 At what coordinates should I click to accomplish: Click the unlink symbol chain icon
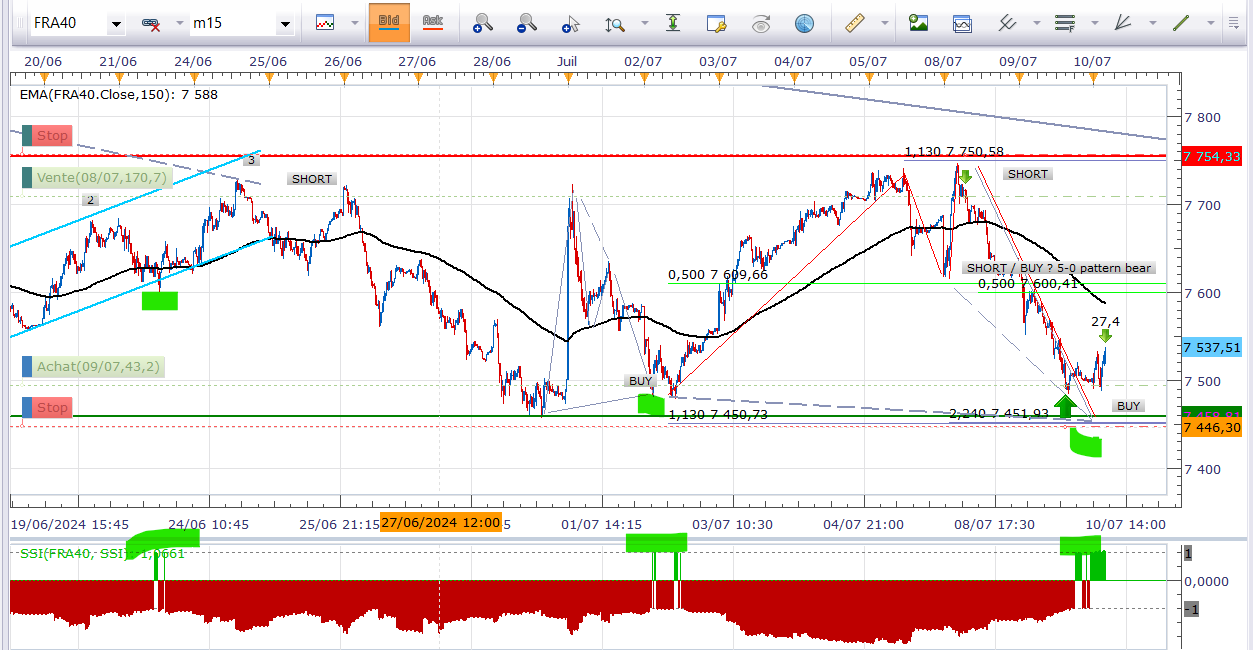point(152,23)
